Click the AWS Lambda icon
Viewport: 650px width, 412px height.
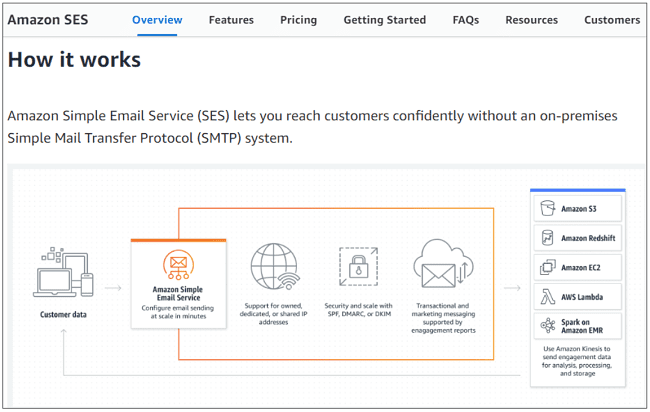[547, 297]
